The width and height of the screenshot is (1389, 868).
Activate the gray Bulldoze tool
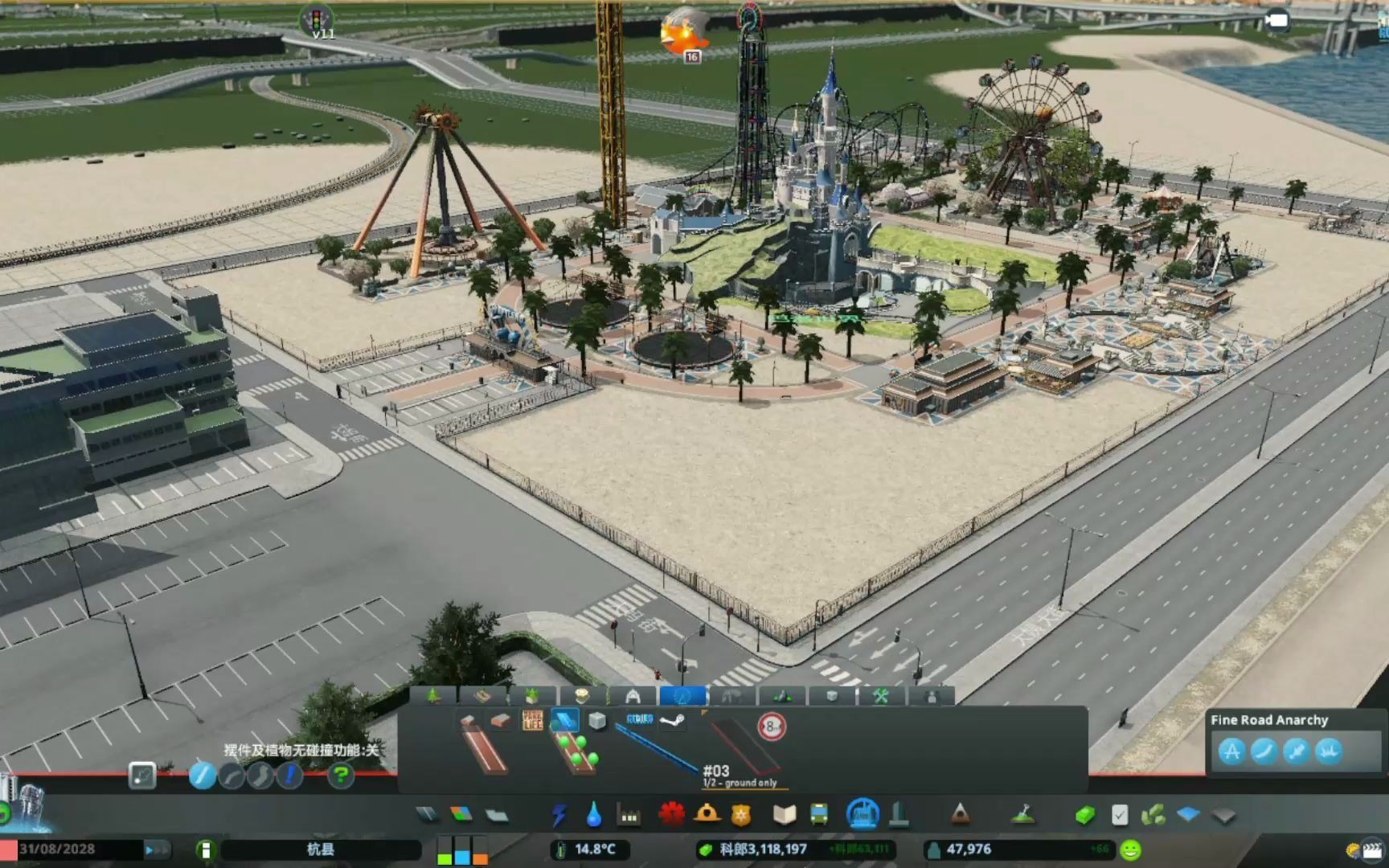(1223, 817)
